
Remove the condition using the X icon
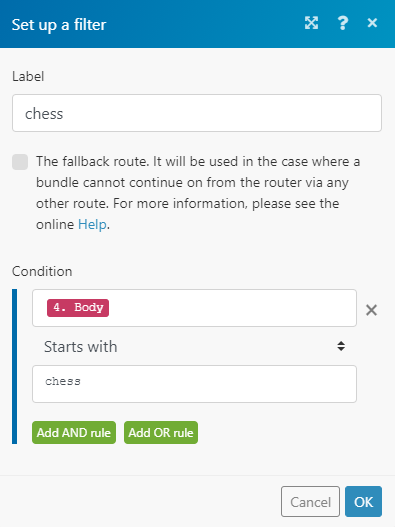pyautogui.click(x=371, y=310)
